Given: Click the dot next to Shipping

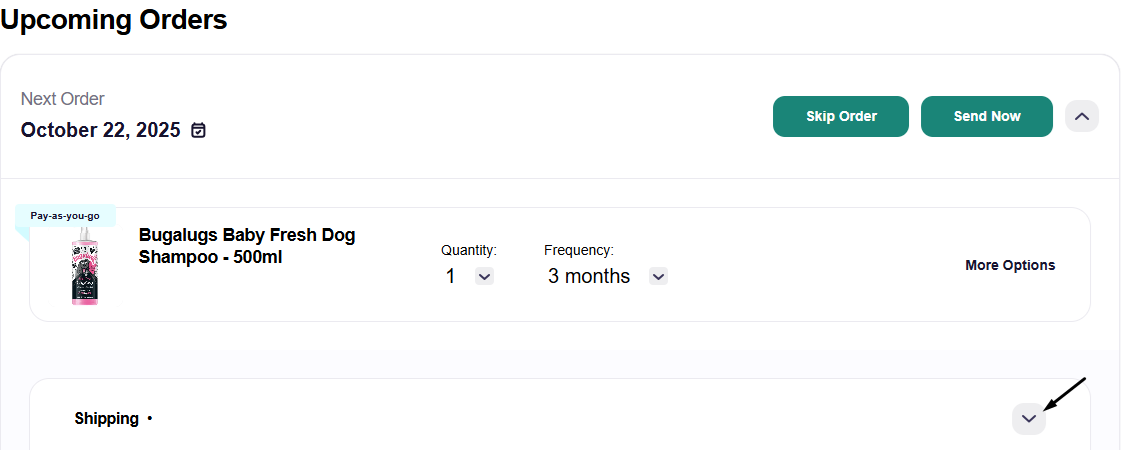Looking at the screenshot, I should 150,419.
